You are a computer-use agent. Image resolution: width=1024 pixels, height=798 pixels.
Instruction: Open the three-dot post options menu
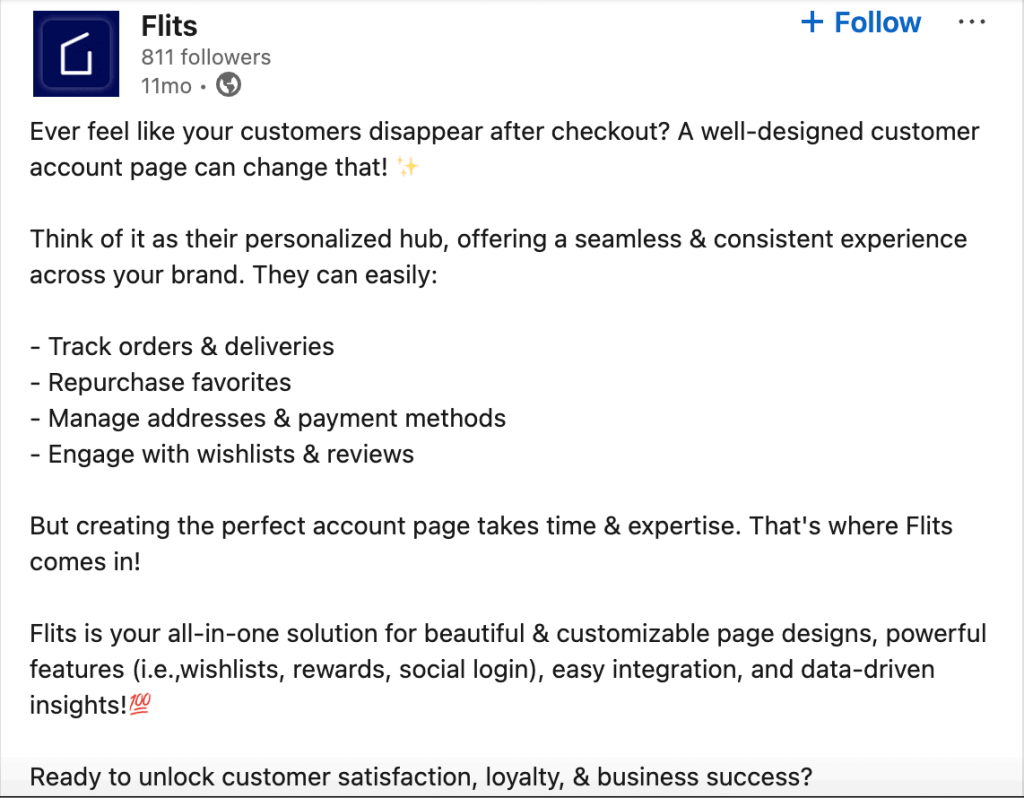pos(971,23)
